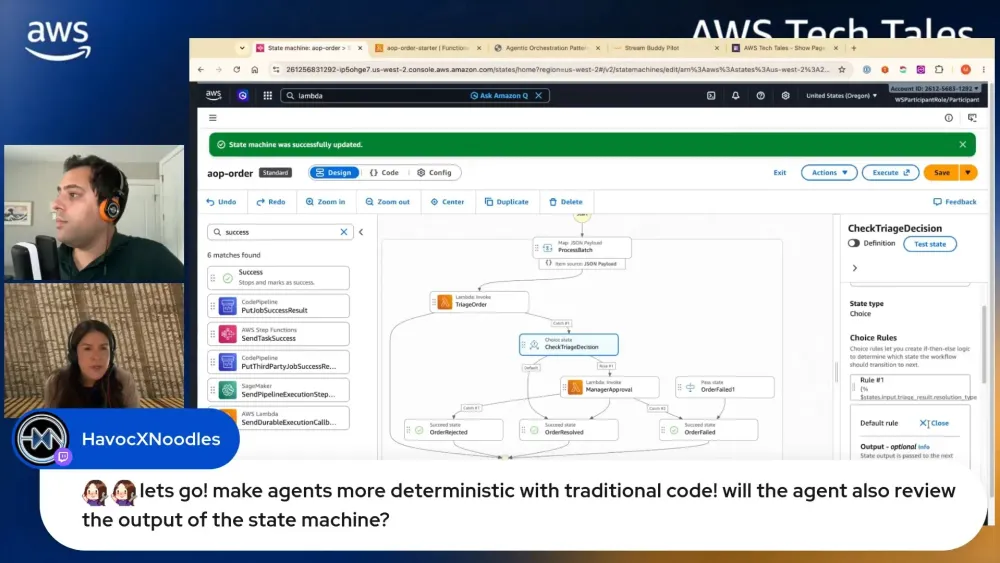Open the Account ID account menu

tap(935, 89)
